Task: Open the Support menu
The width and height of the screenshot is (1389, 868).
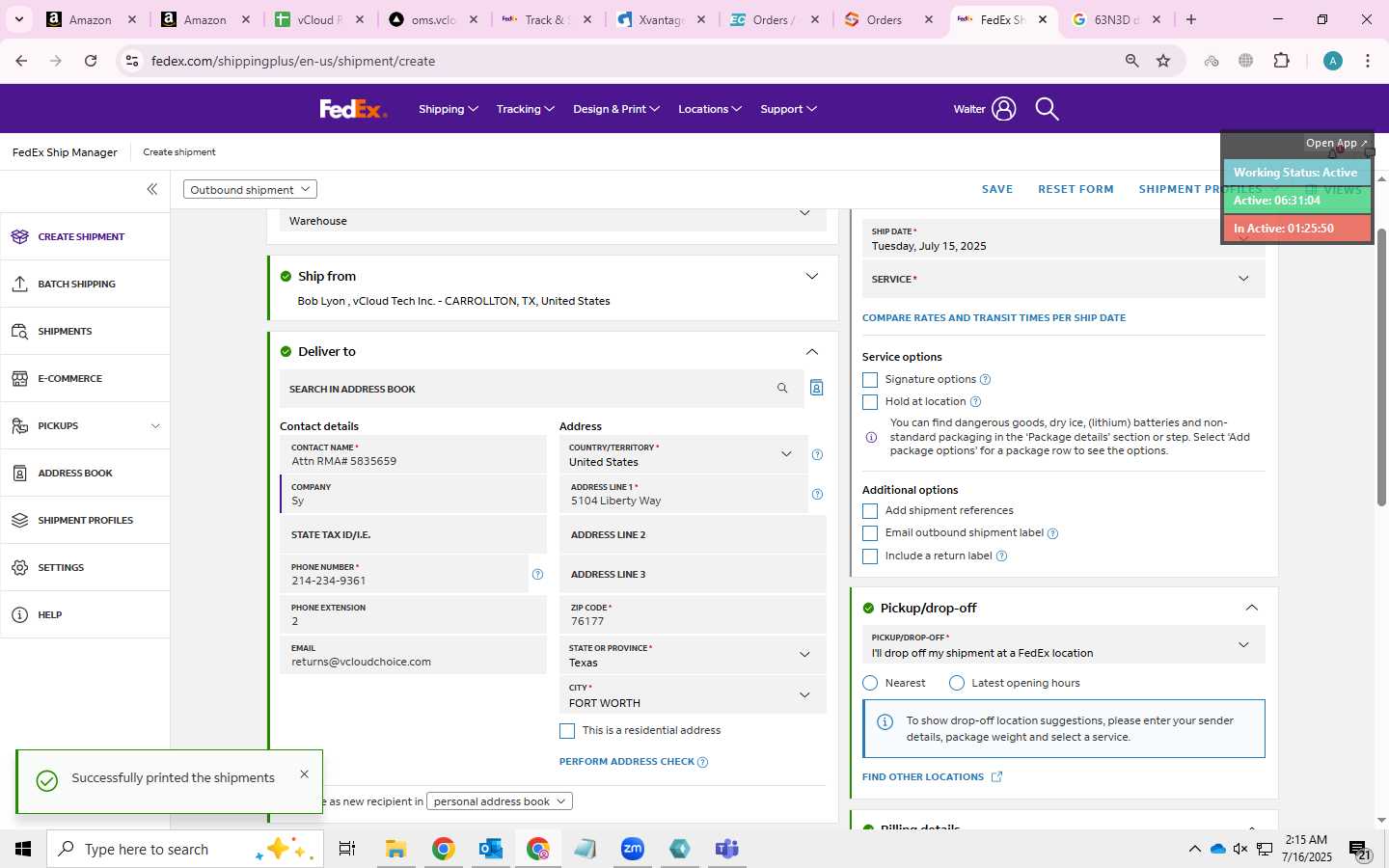Action: [x=788, y=109]
